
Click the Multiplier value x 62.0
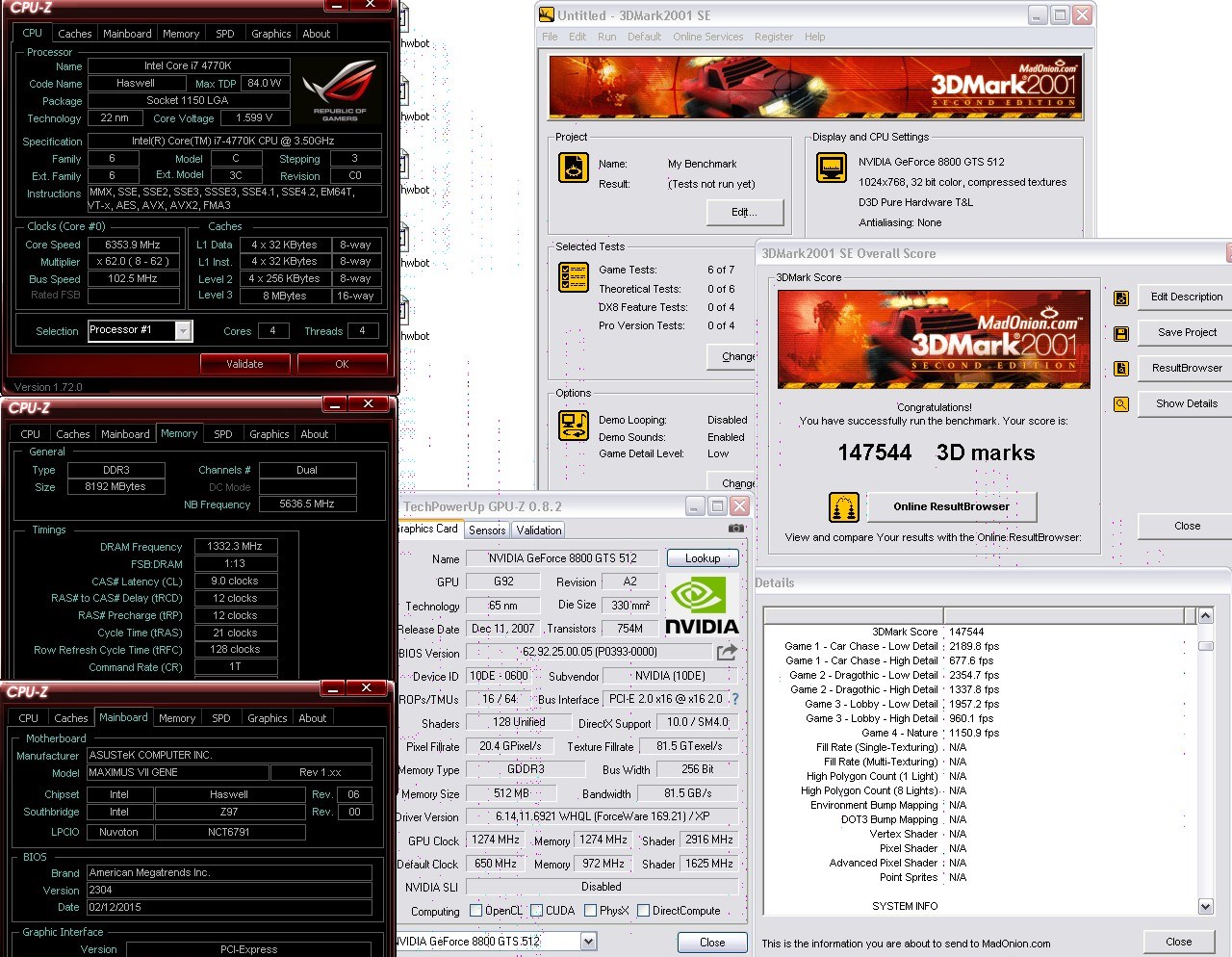[133, 261]
